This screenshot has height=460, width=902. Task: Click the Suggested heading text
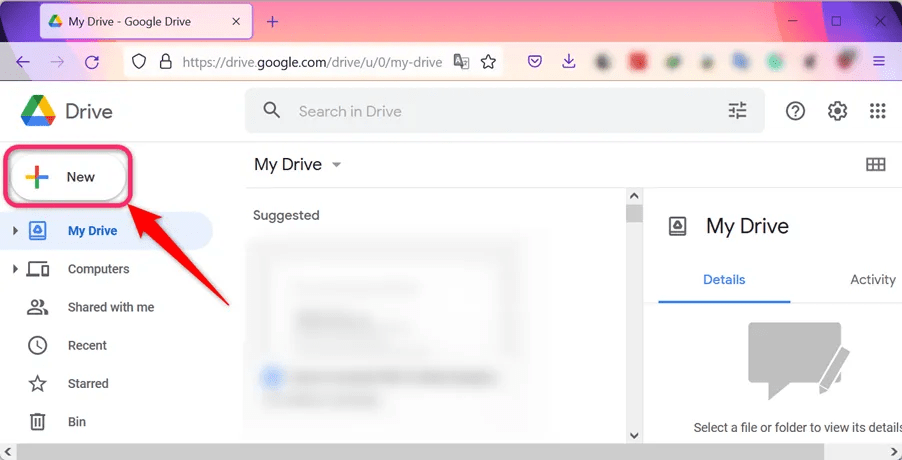click(286, 216)
